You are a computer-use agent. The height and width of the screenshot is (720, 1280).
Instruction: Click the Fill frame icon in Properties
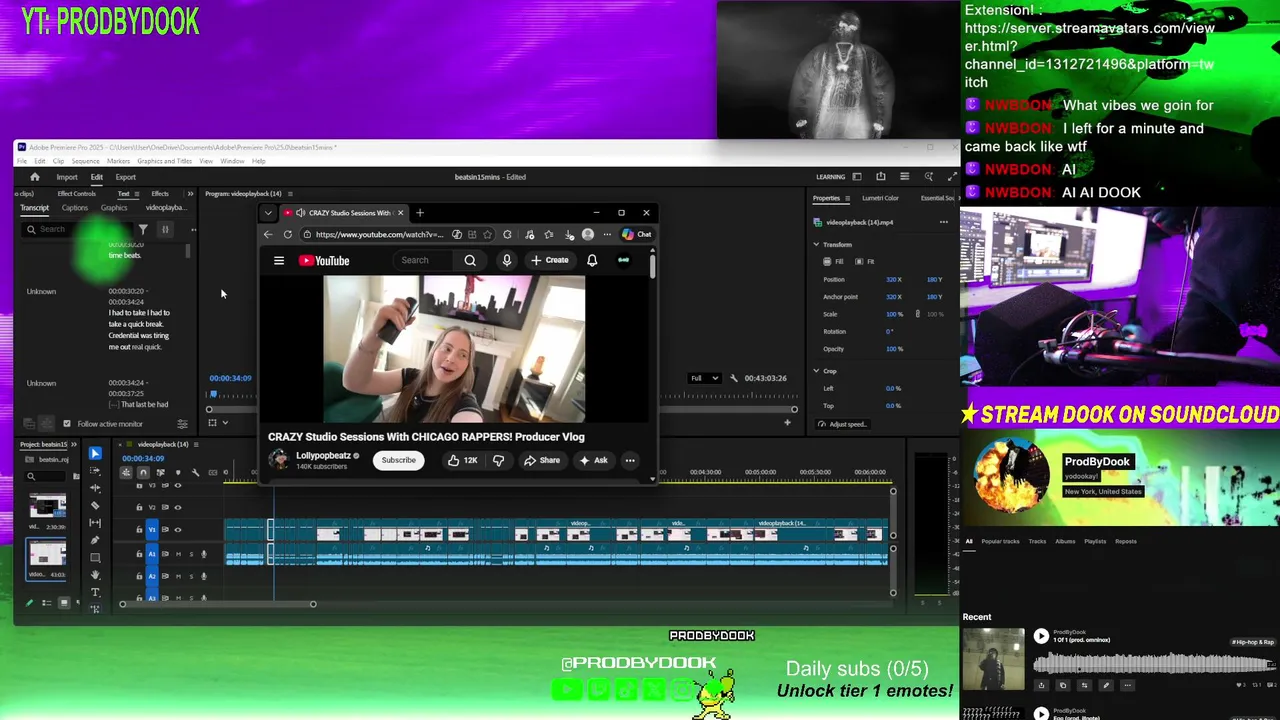point(827,261)
